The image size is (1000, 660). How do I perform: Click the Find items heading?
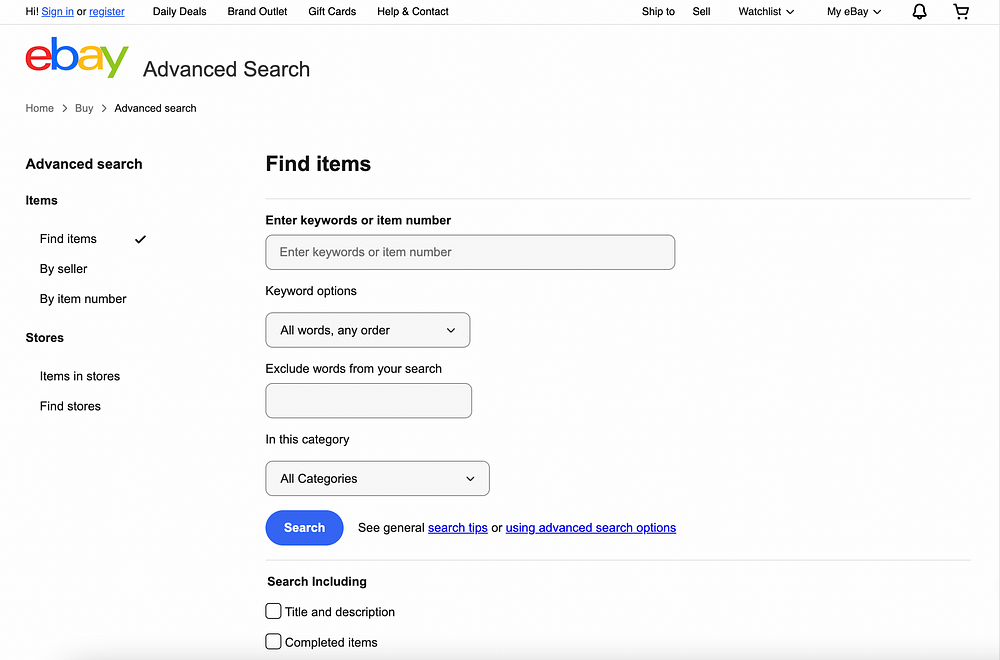tap(318, 164)
